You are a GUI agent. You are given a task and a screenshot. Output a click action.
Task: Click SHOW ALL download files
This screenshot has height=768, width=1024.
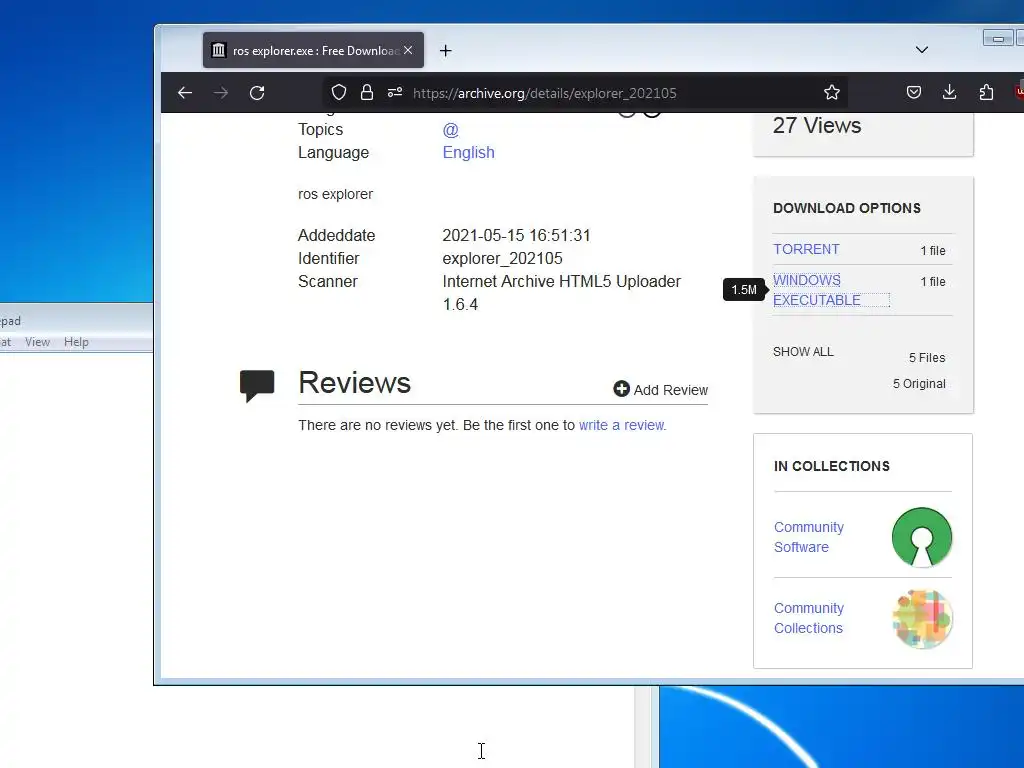[803, 351]
